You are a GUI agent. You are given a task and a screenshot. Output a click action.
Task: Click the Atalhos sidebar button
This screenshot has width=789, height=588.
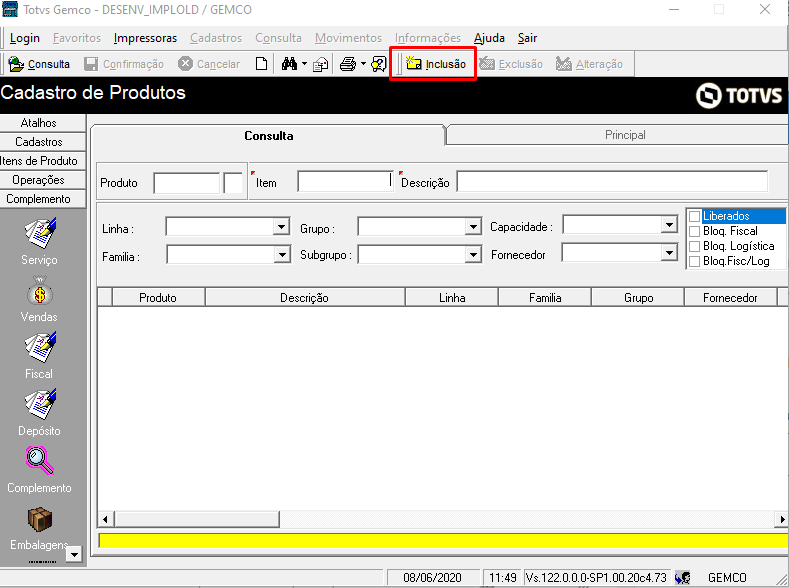(42, 123)
